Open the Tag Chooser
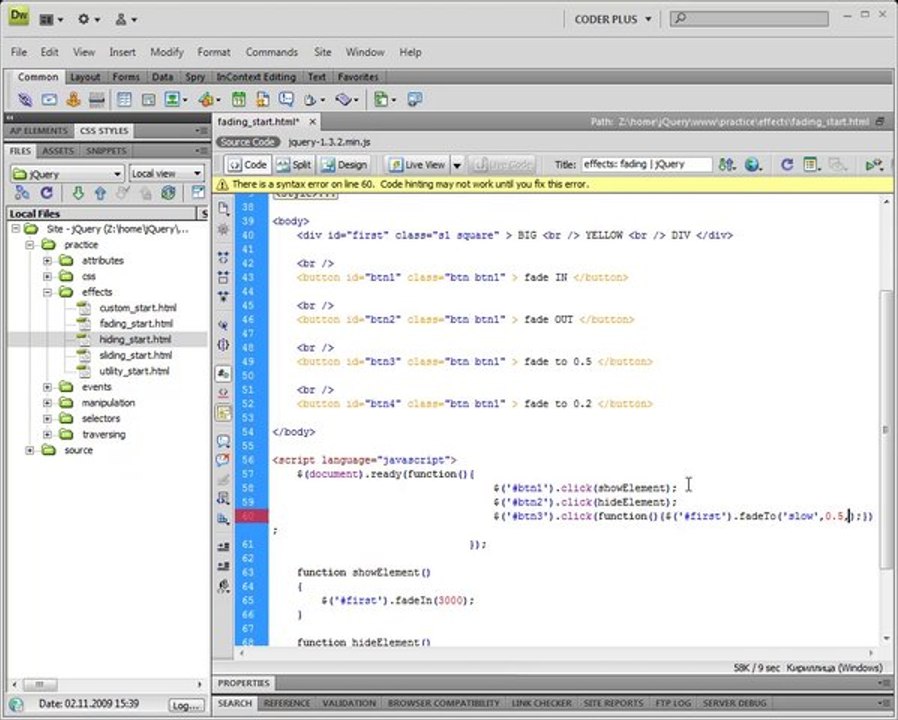The image size is (898, 720). (415, 100)
